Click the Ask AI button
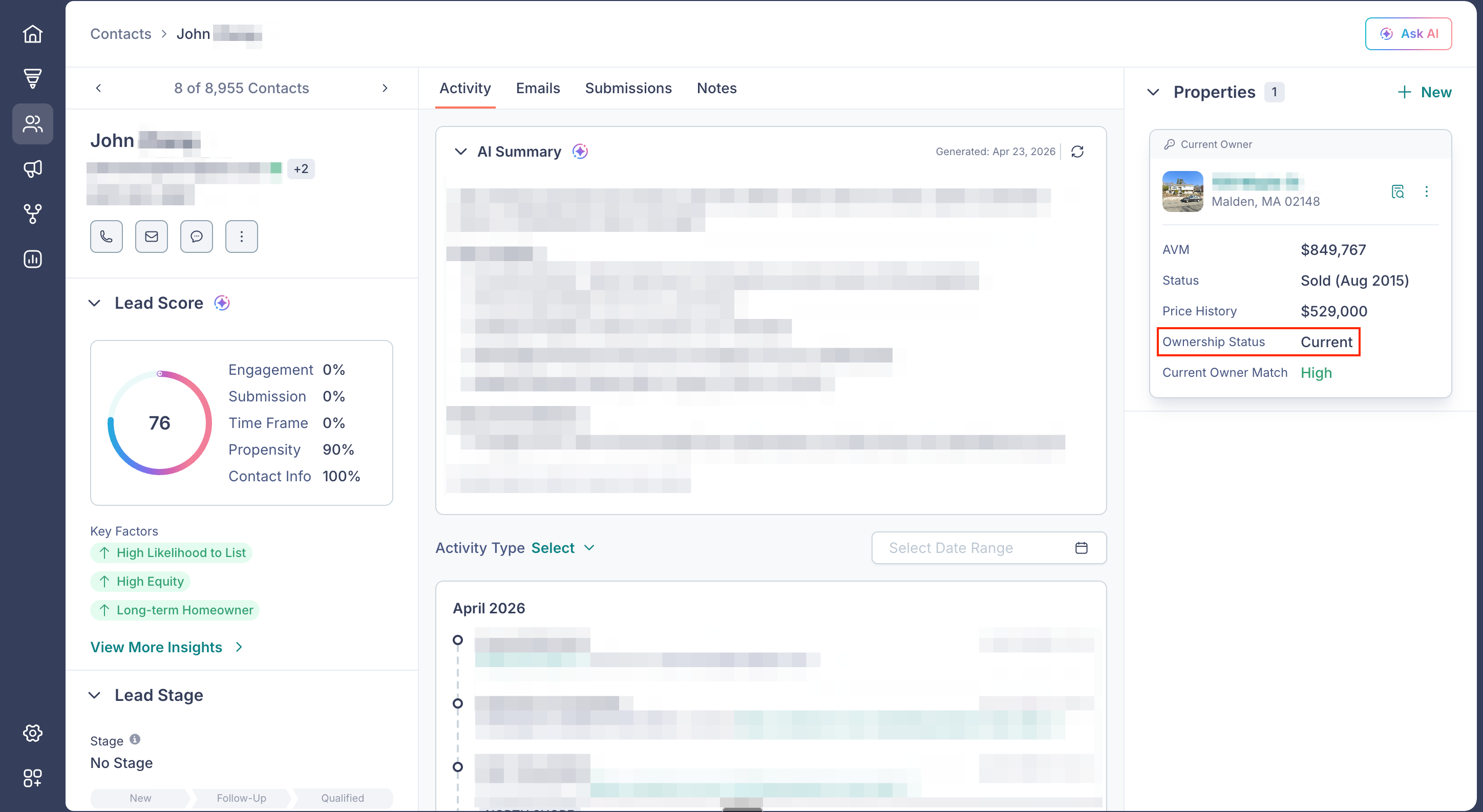Image resolution: width=1483 pixels, height=812 pixels. coord(1408,34)
